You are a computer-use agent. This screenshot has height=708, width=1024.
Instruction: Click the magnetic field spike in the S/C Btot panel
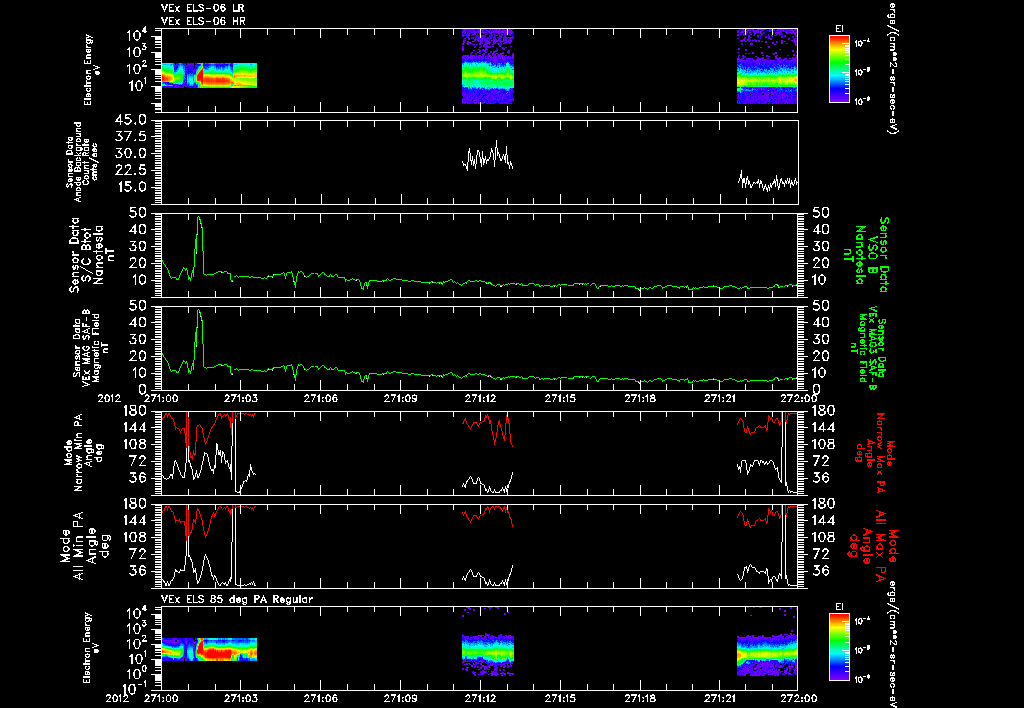tap(199, 245)
